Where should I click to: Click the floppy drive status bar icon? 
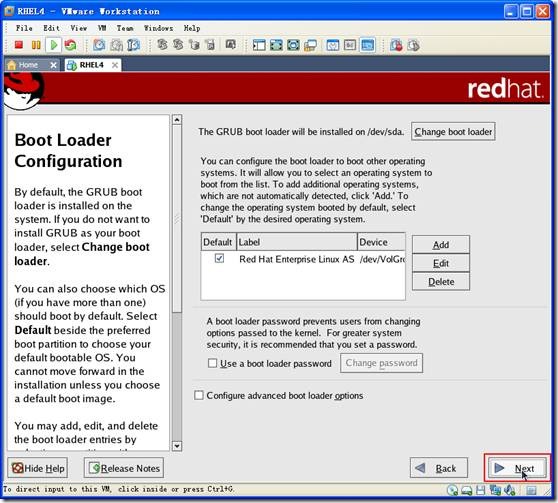click(x=481, y=490)
